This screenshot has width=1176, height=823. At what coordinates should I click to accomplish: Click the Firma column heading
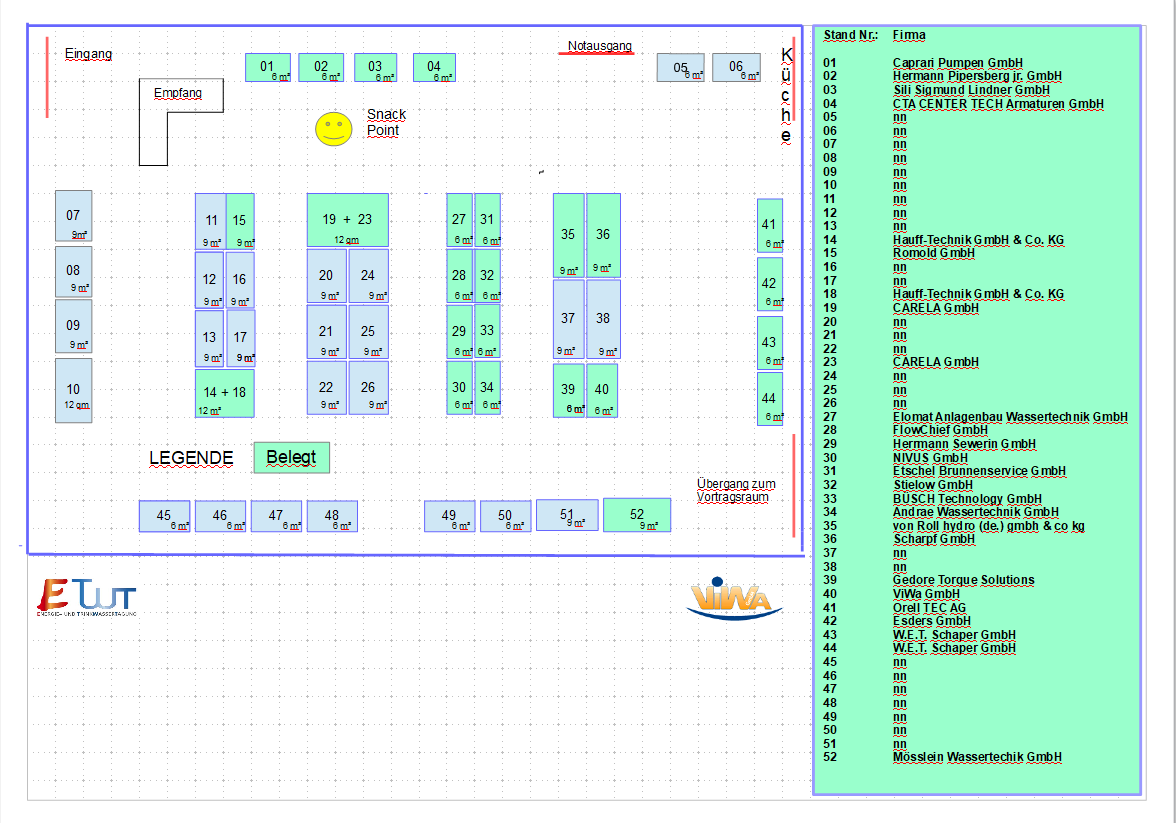909,35
